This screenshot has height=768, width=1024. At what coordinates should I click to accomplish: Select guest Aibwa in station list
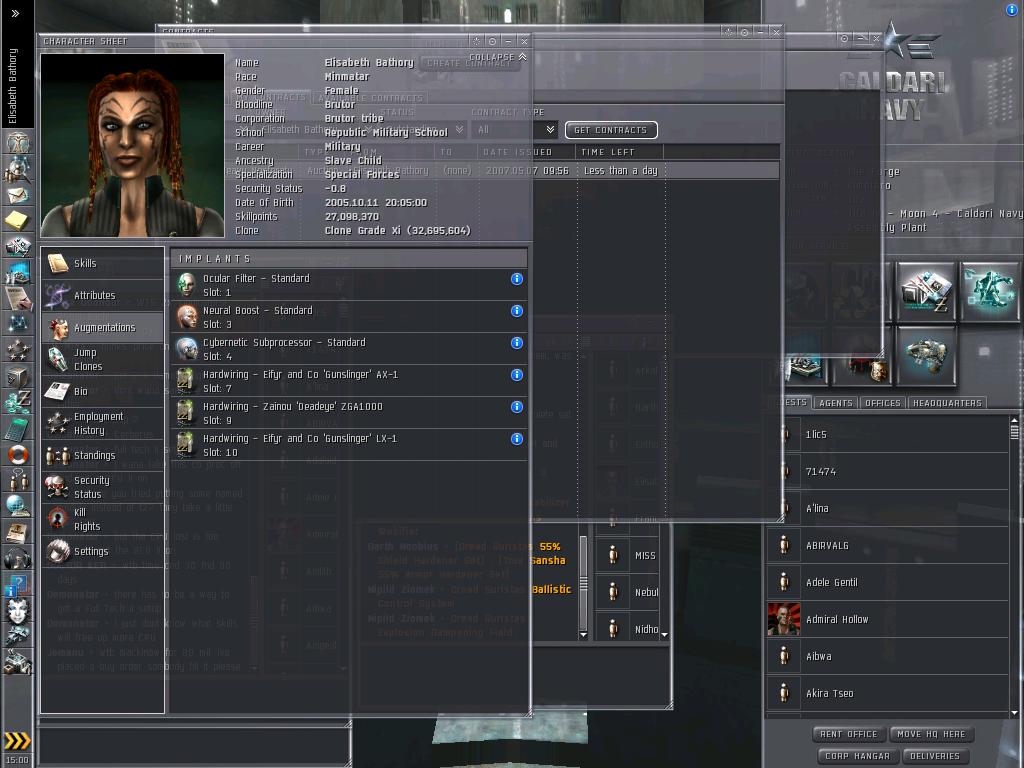pos(887,656)
